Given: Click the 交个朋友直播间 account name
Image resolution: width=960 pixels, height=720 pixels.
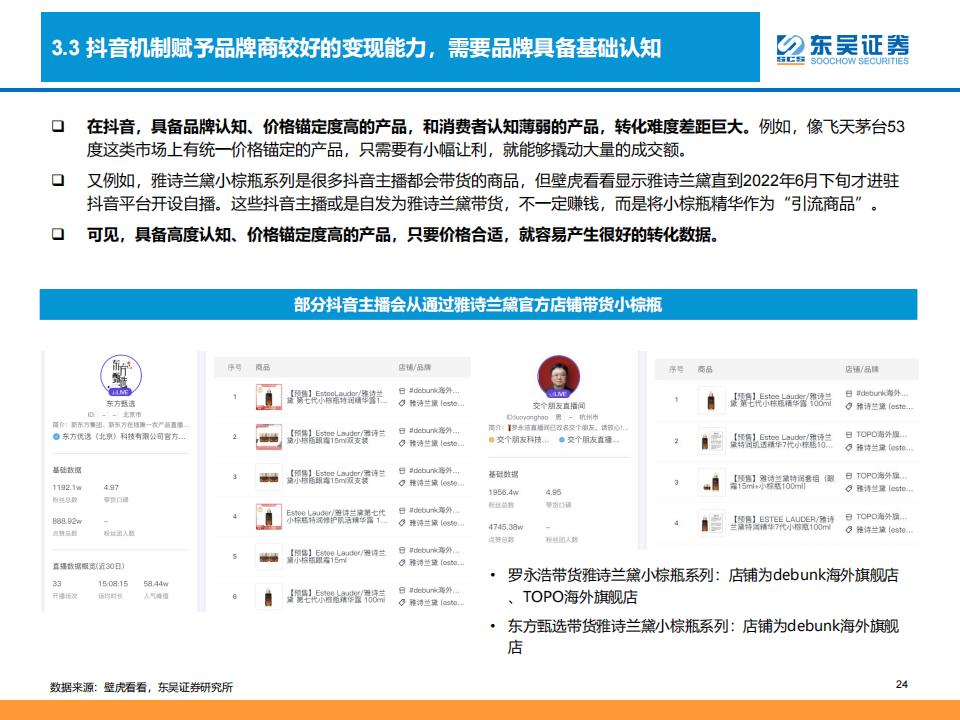Looking at the screenshot, I should click(558, 405).
